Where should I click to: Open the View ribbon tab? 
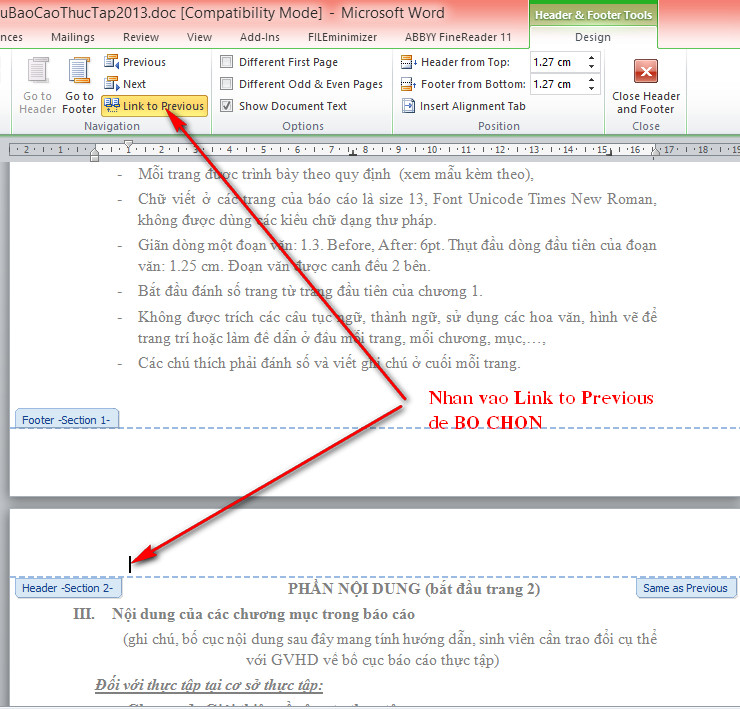(199, 37)
